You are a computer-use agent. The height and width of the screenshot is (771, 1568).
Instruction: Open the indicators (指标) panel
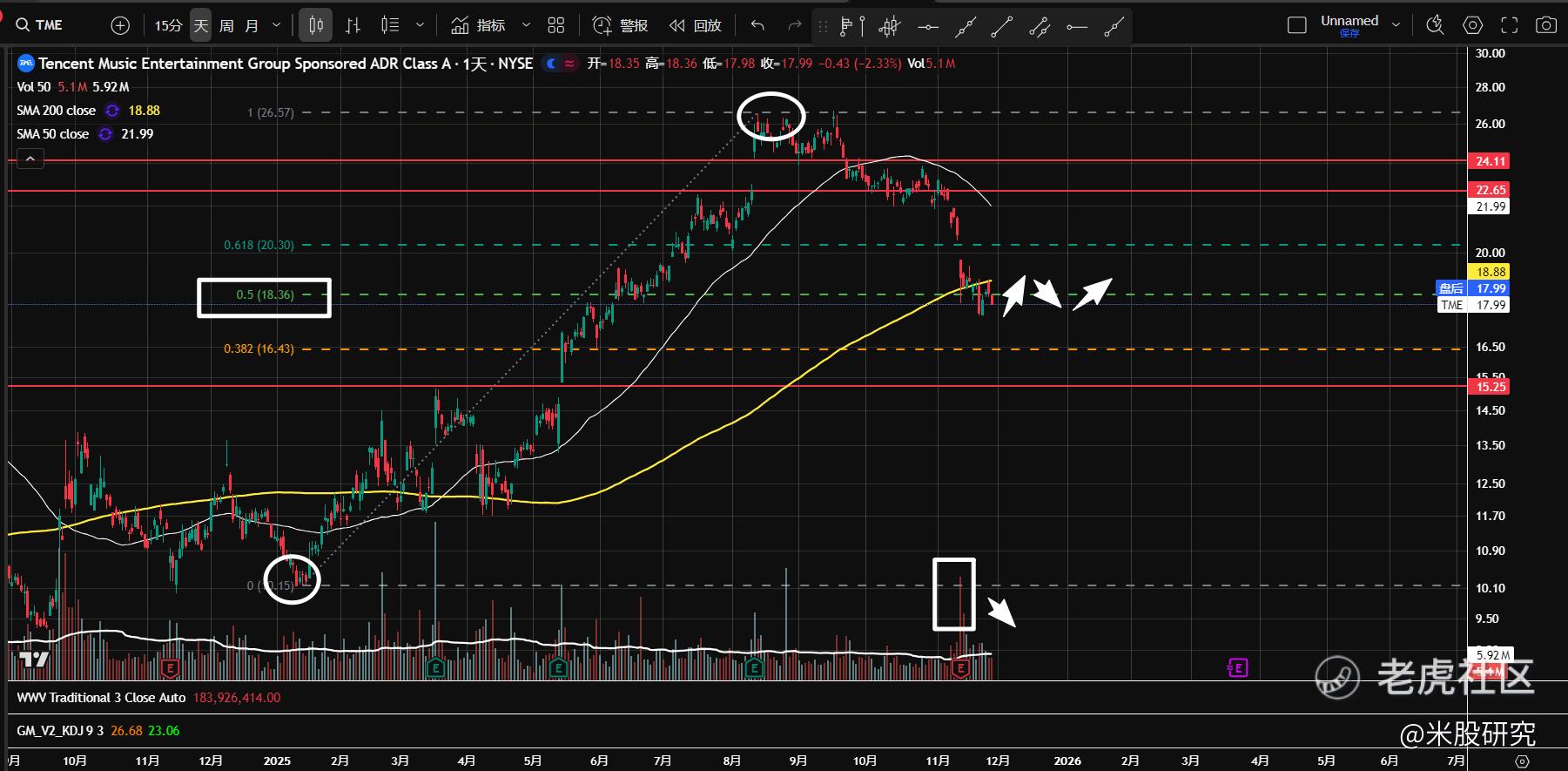click(x=478, y=25)
